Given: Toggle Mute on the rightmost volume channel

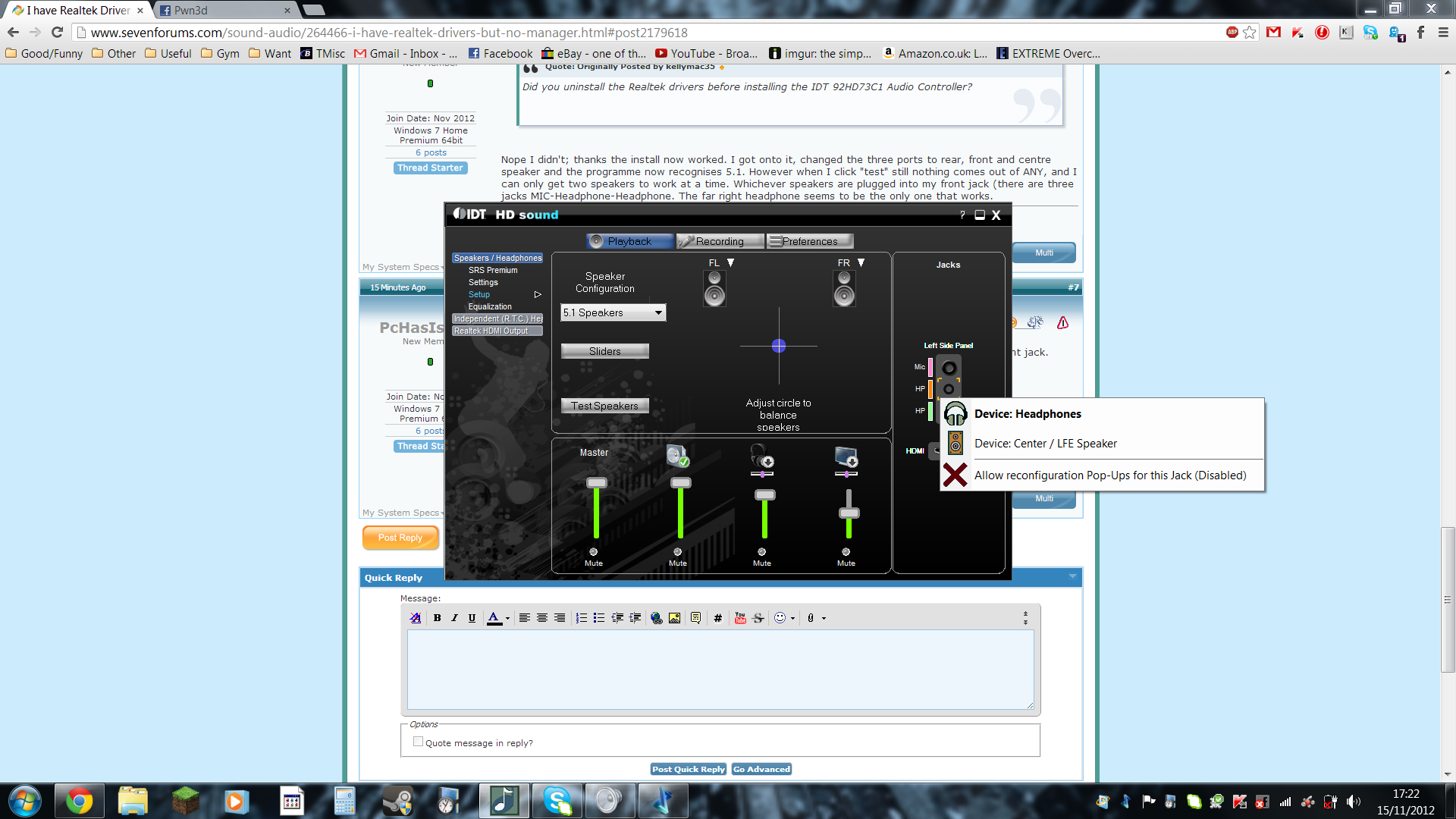Looking at the screenshot, I should (x=846, y=557).
